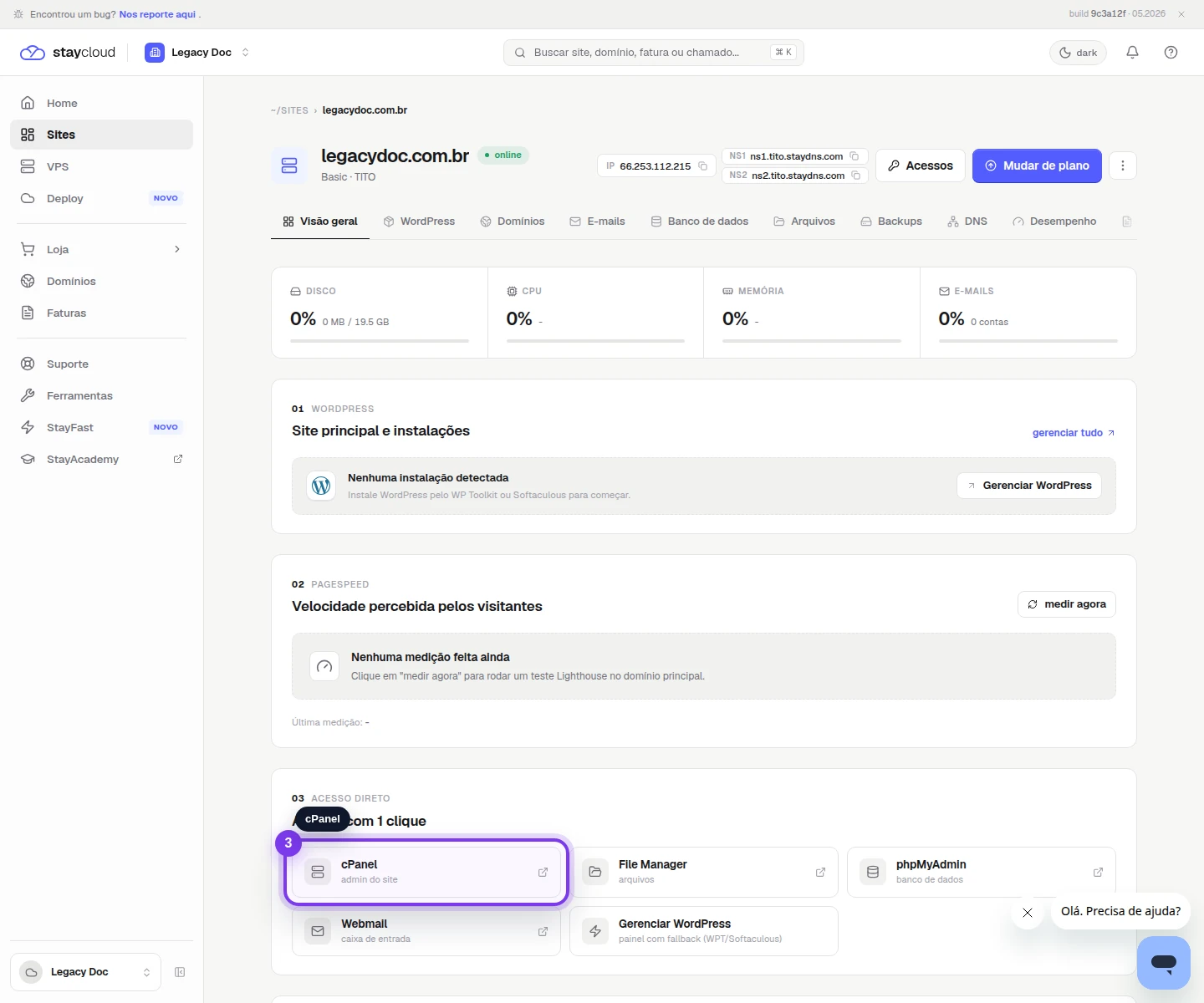This screenshot has height=1003, width=1204.
Task: Open the Webmail quick access card
Action: [426, 931]
